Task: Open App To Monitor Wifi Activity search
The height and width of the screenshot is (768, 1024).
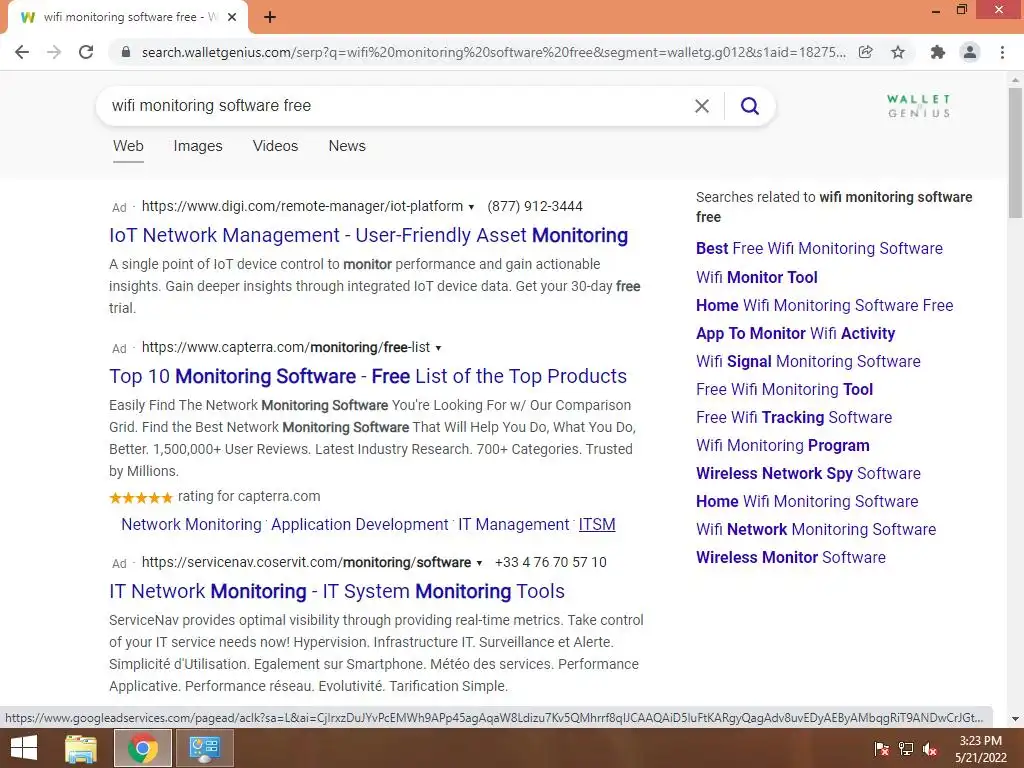Action: click(795, 334)
